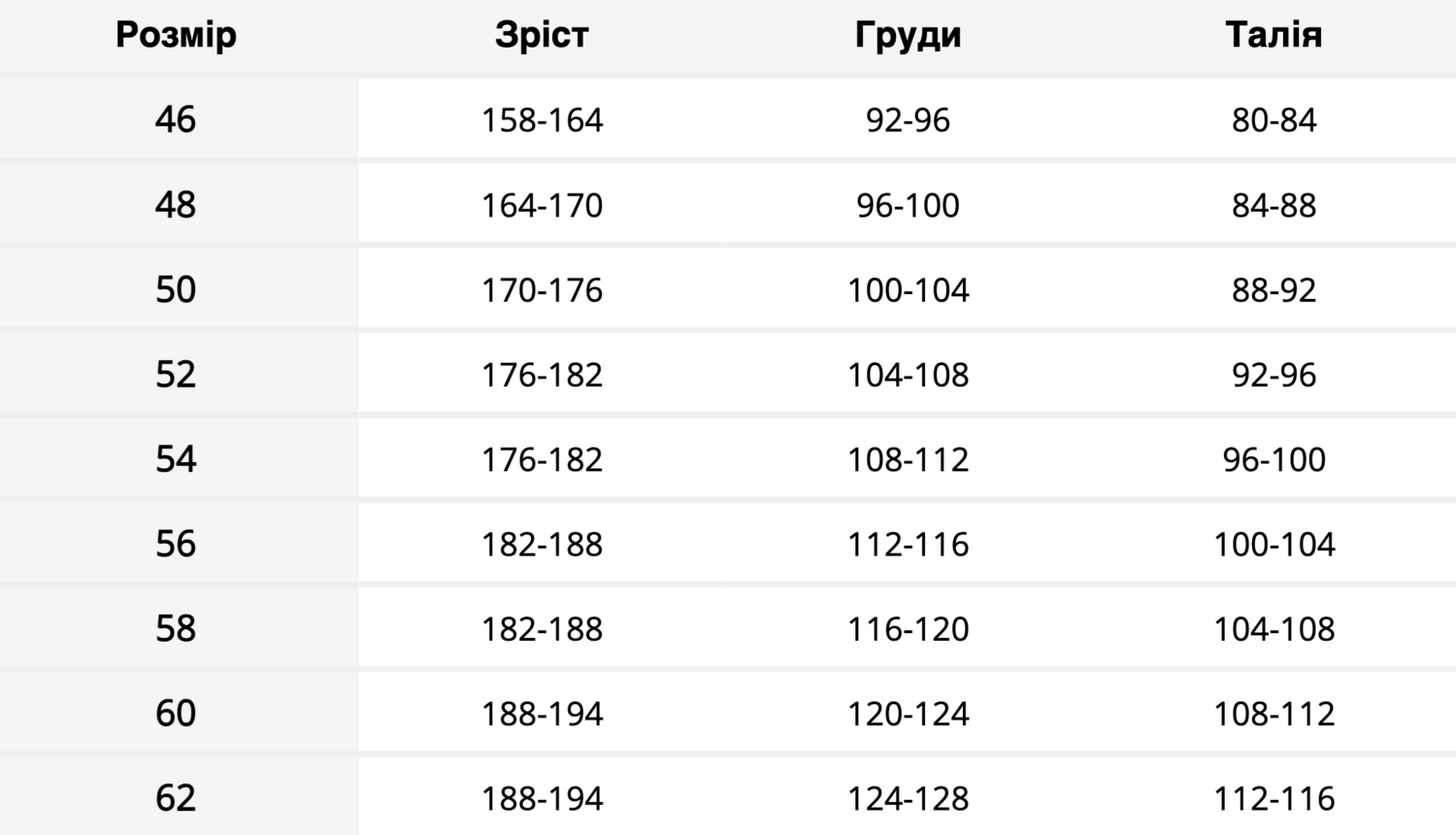Click size 58 in the Розмір column

pyautogui.click(x=176, y=629)
